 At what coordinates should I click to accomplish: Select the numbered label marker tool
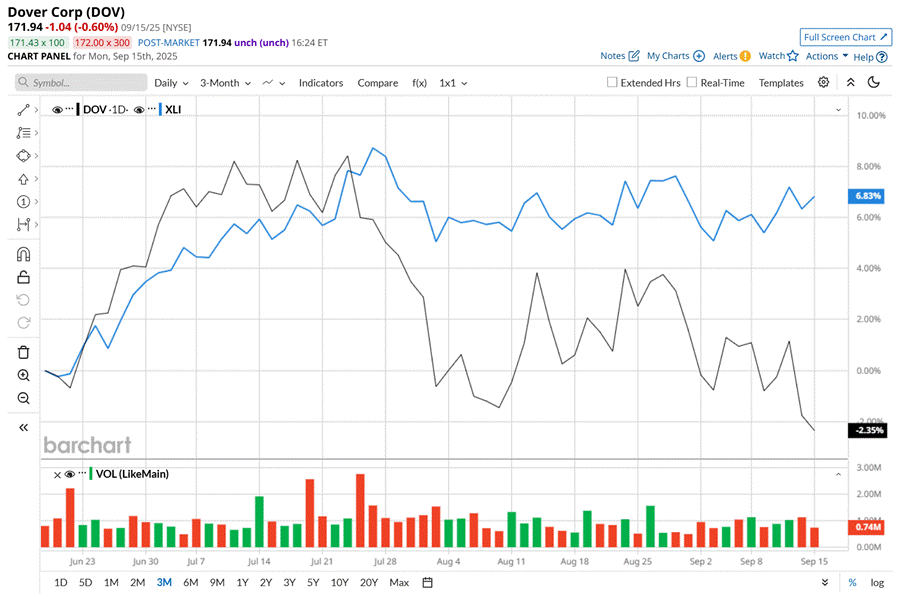point(23,202)
